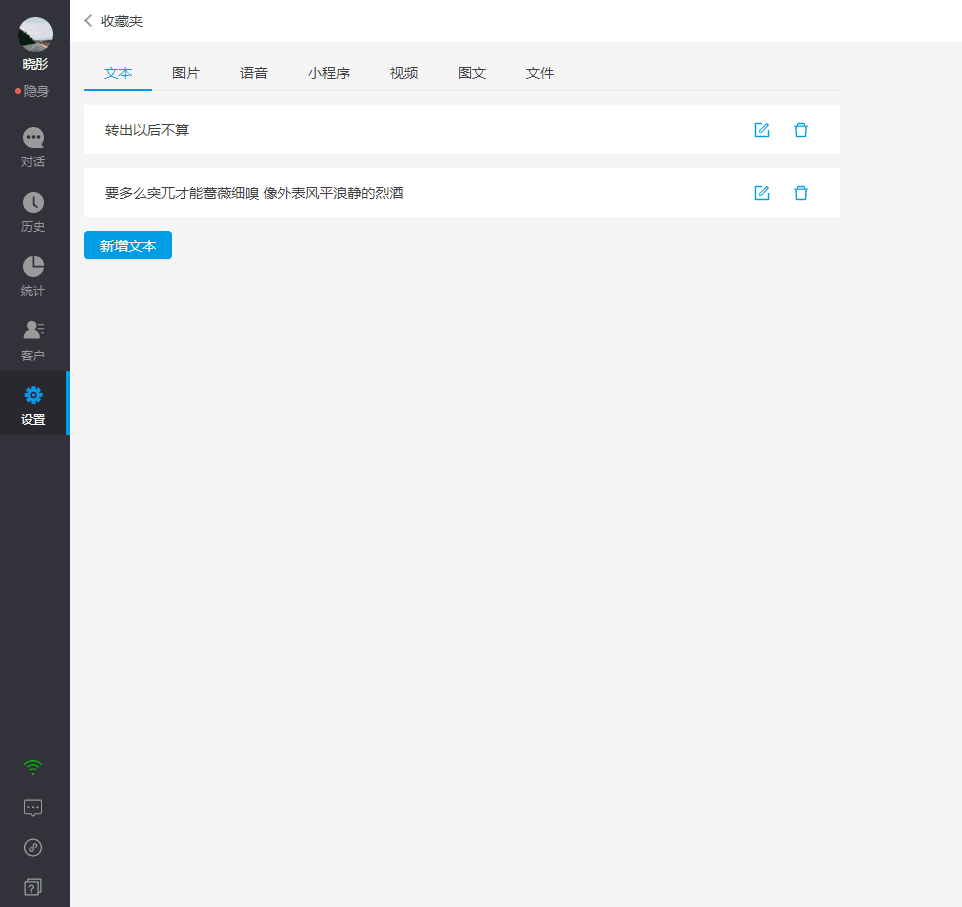
Task: Open the help question-mark icon
Action: (33, 887)
